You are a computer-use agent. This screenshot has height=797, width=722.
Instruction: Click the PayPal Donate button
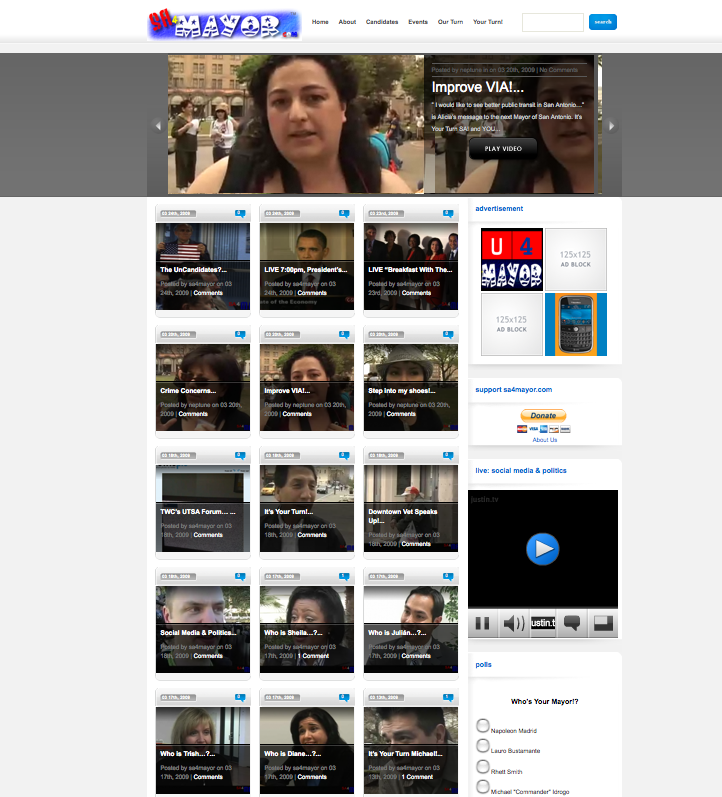pyautogui.click(x=543, y=415)
